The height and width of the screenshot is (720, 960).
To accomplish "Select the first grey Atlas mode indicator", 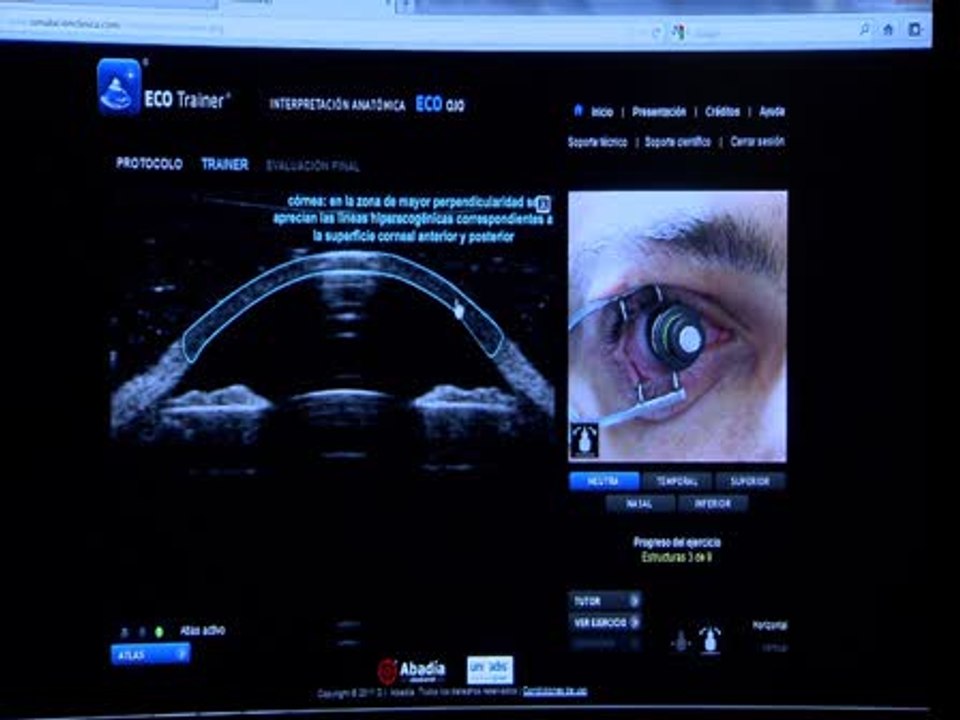I will click(x=124, y=632).
